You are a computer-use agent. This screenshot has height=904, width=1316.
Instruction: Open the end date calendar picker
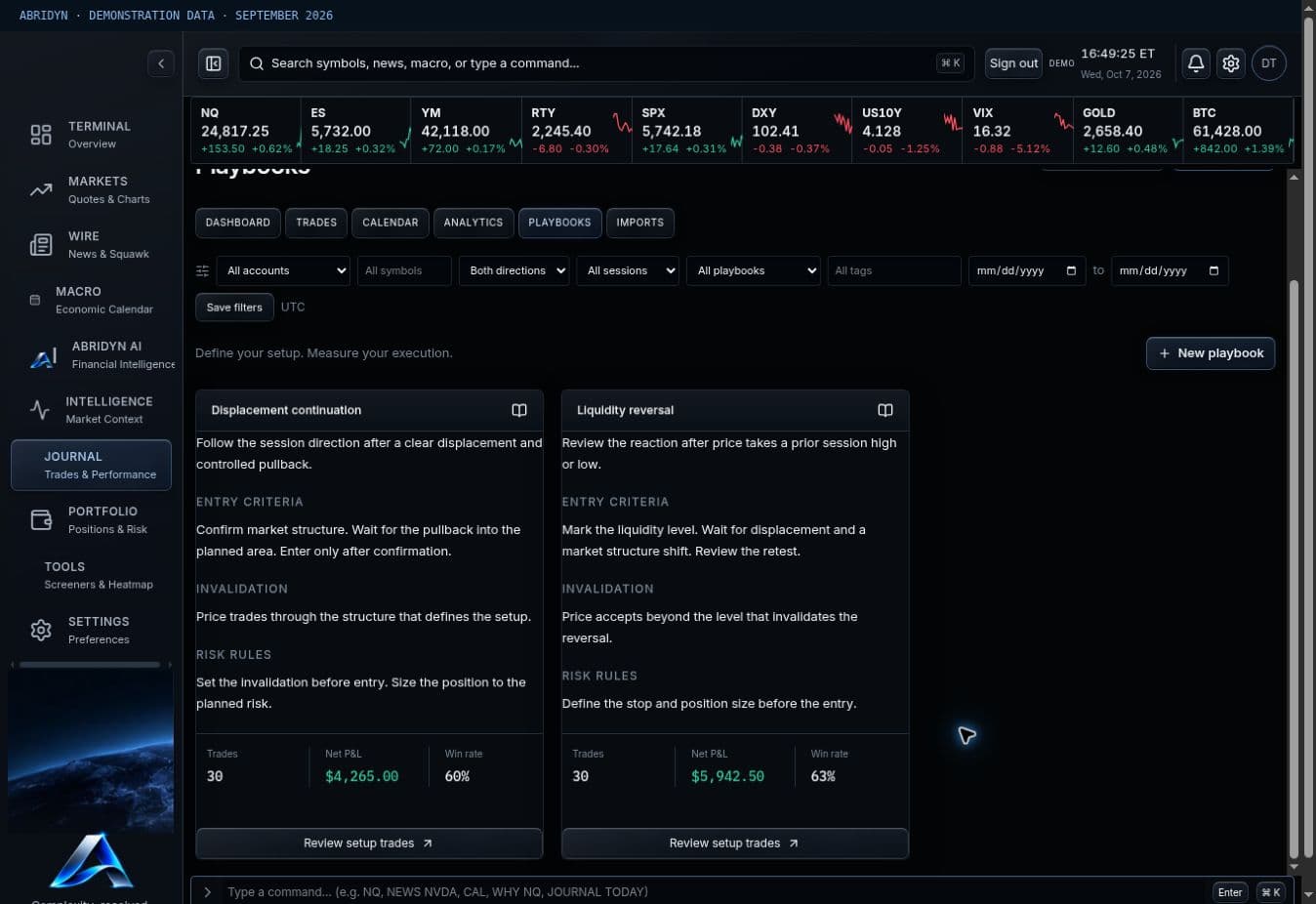[x=1213, y=270]
